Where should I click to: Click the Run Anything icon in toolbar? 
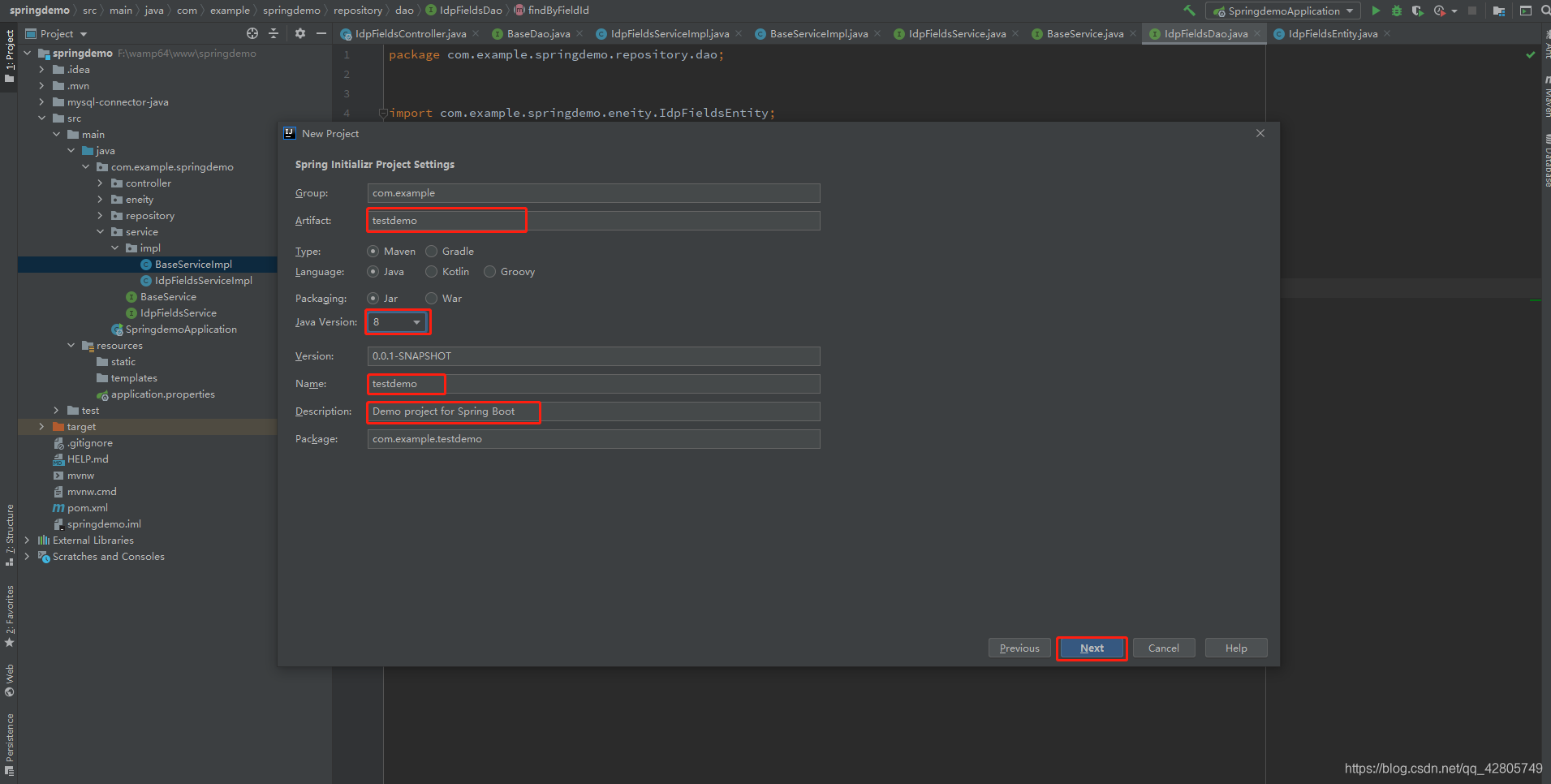[x=1526, y=11]
